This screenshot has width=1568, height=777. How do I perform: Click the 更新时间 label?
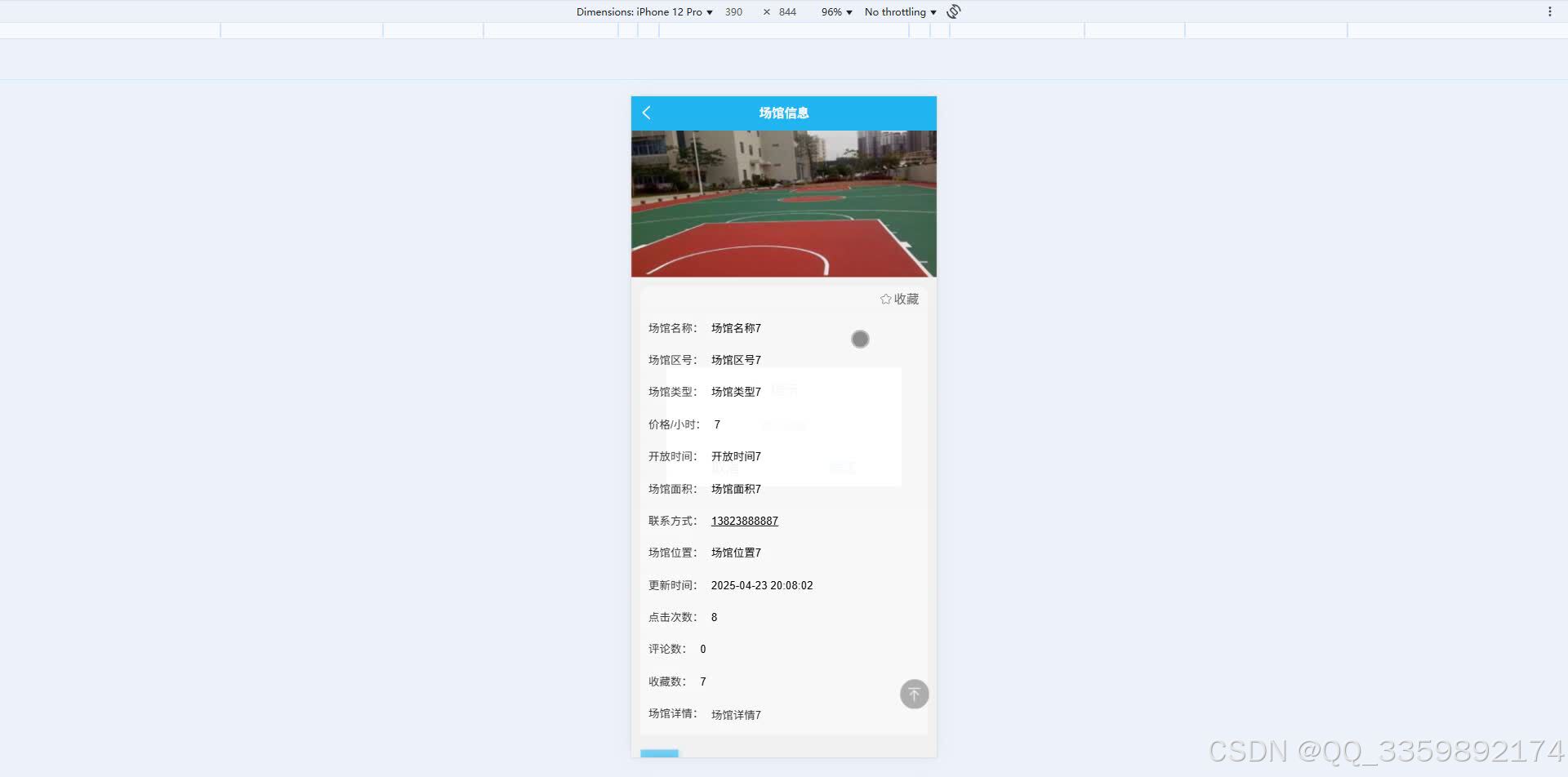673,585
